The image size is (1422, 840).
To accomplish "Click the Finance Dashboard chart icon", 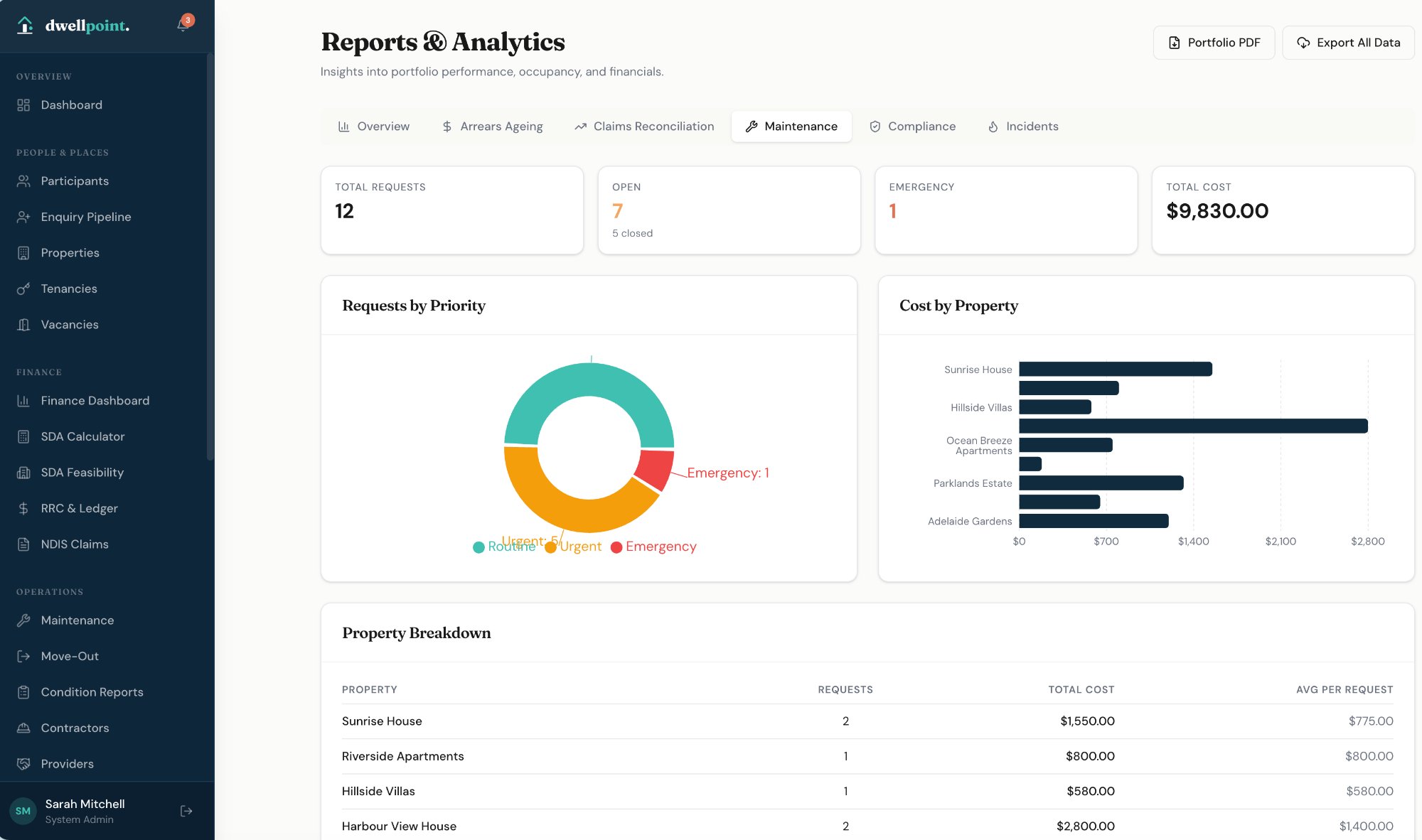I will pos(23,401).
